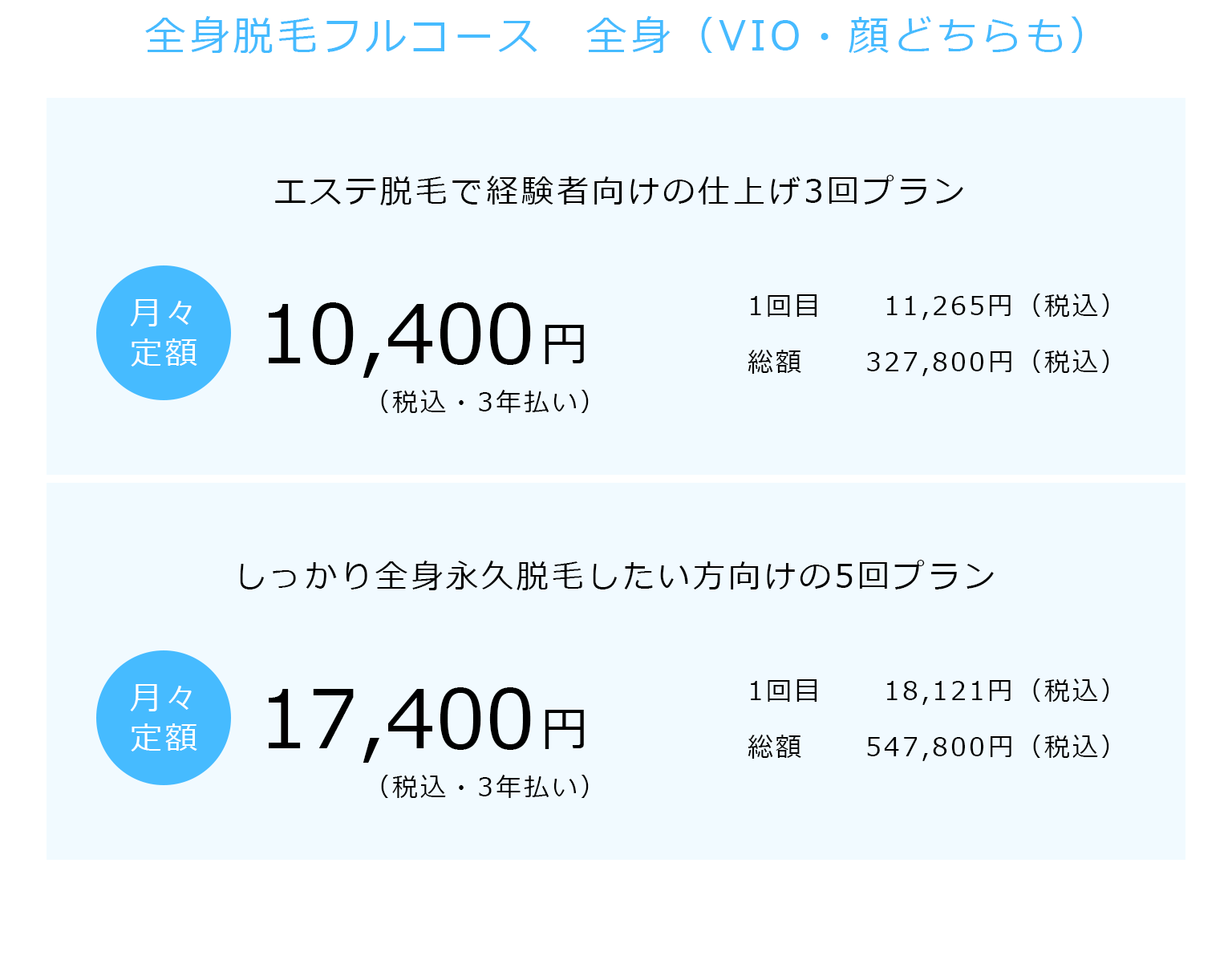Click the 1回目 label in the 3回プラン card
The image size is (1232, 964).
click(x=784, y=306)
